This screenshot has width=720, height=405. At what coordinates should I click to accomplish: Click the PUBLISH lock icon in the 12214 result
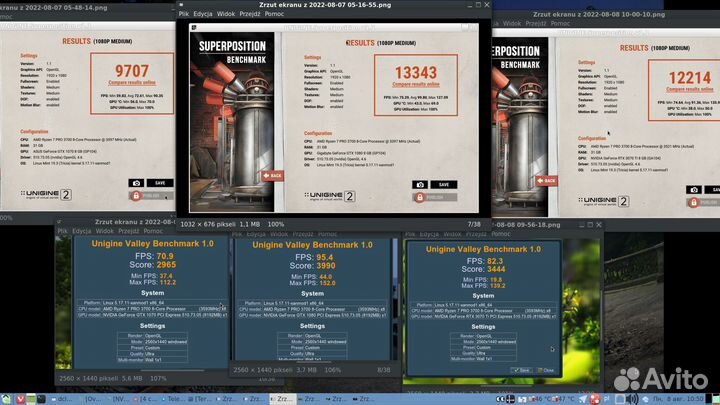(x=693, y=202)
